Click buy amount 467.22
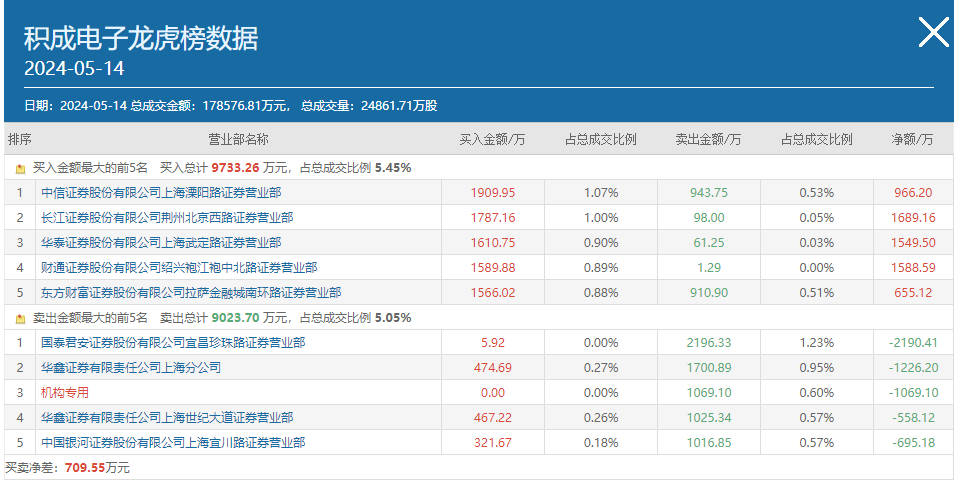The height and width of the screenshot is (484, 958). pyautogui.click(x=493, y=418)
